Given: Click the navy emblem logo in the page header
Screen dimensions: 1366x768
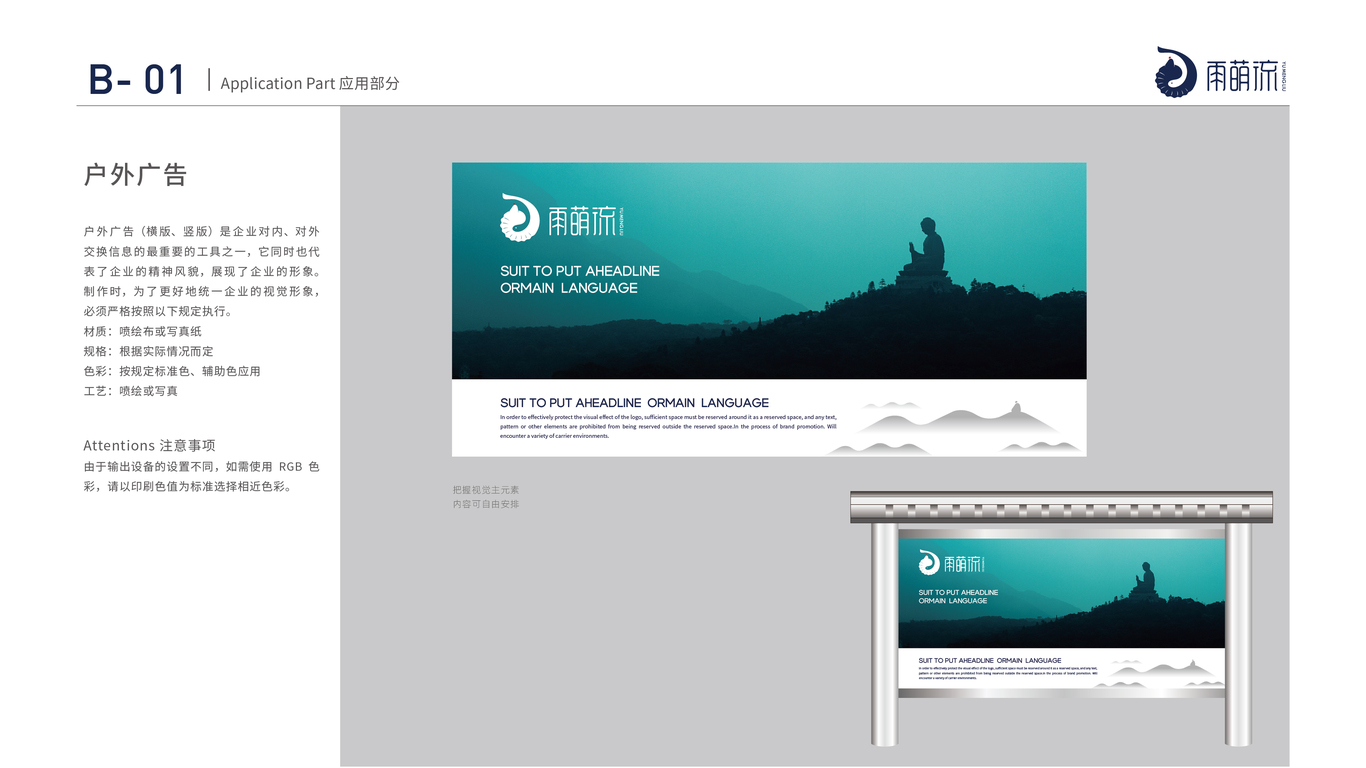Looking at the screenshot, I should (1176, 72).
